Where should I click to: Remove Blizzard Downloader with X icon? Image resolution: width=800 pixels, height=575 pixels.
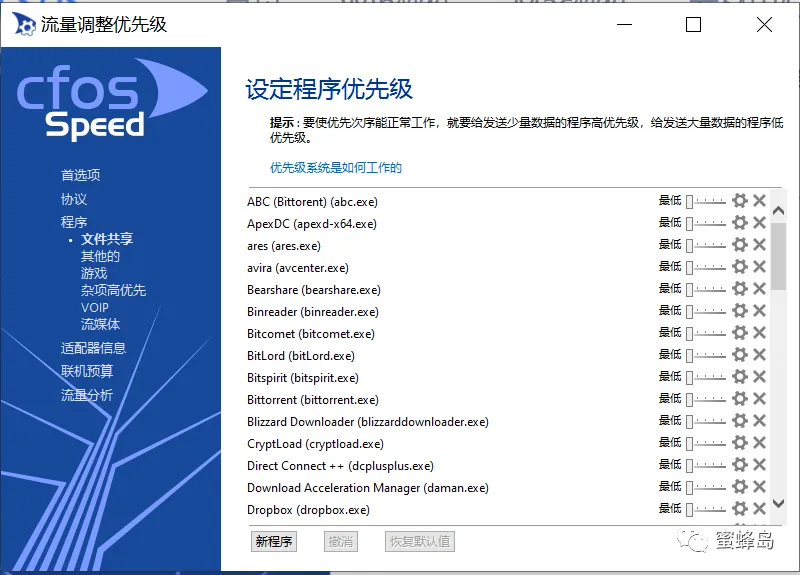pos(759,420)
